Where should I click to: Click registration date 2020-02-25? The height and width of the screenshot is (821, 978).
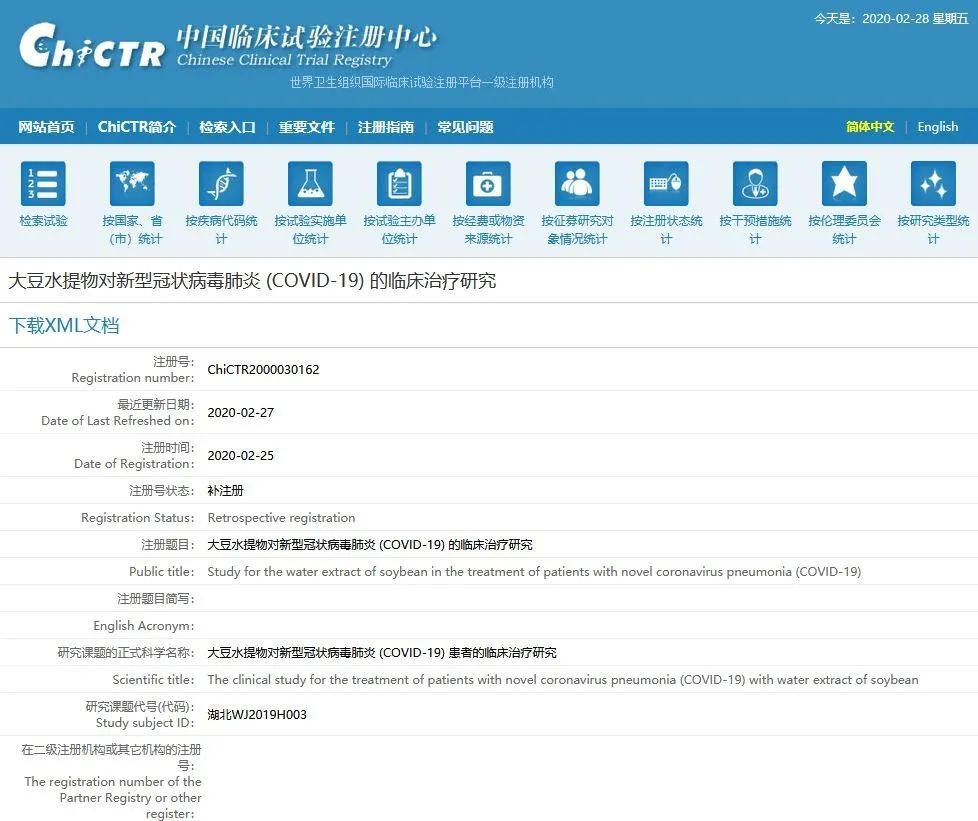click(x=240, y=455)
